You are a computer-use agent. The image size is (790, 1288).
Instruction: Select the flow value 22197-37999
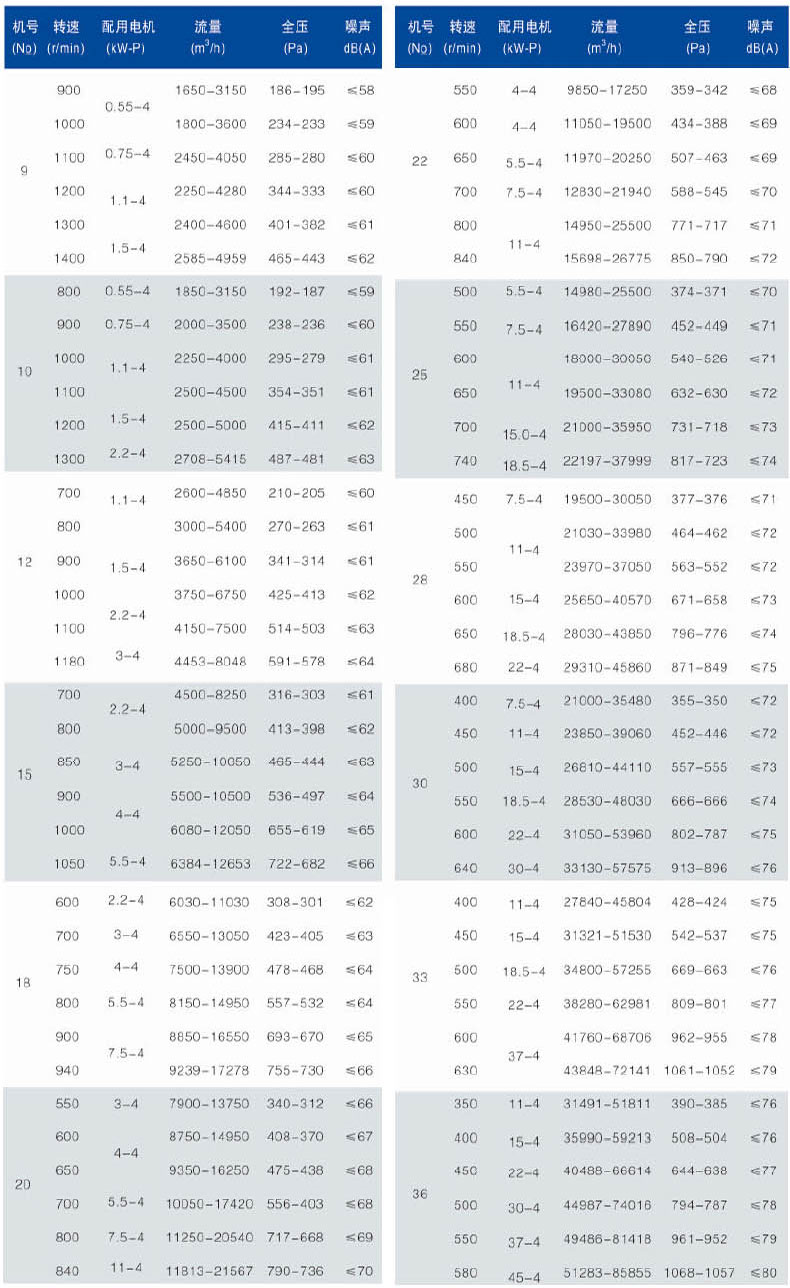[x=608, y=461]
